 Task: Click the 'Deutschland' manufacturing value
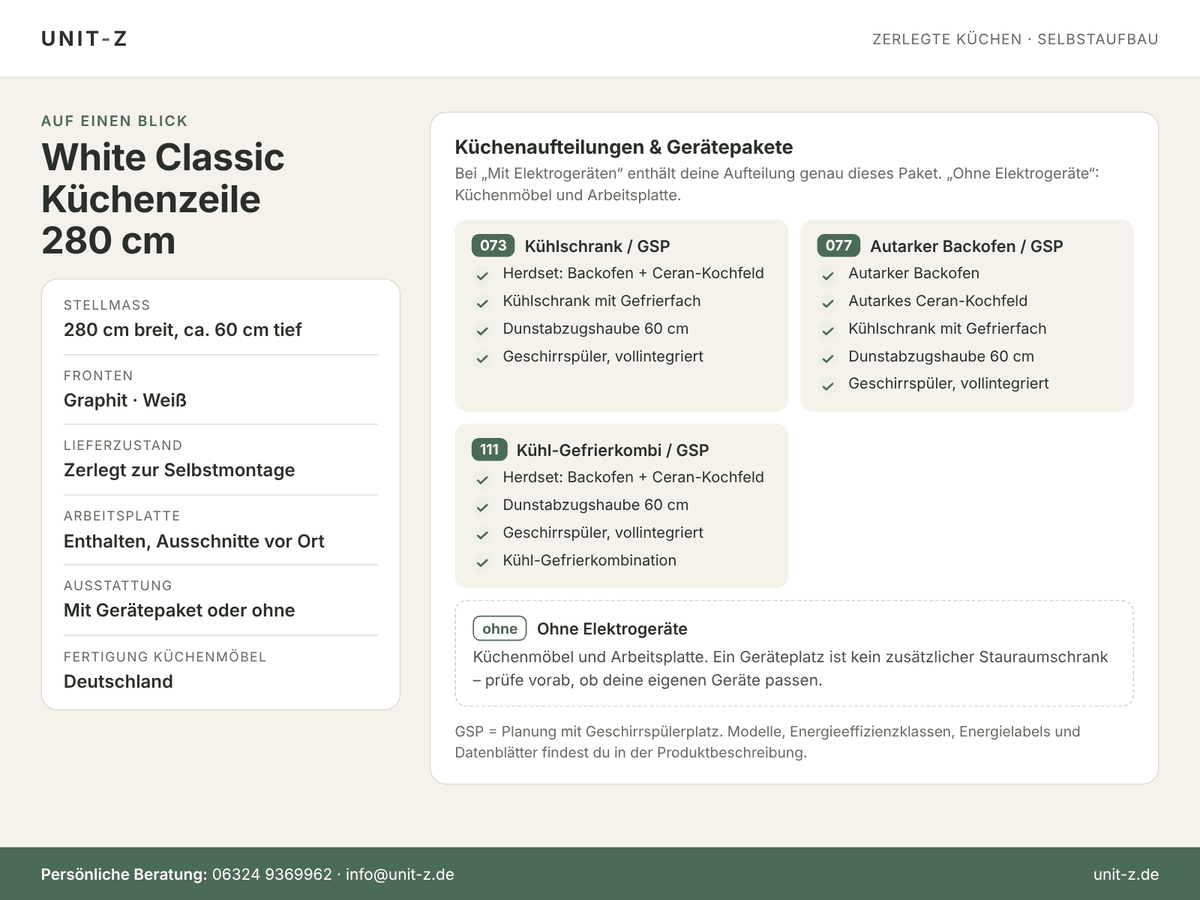tap(118, 681)
